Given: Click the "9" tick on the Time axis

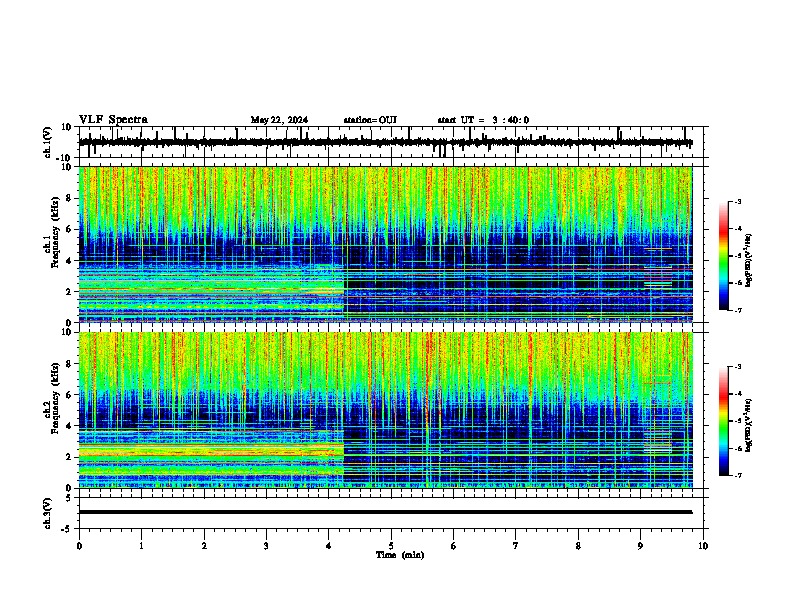Looking at the screenshot, I should click(640, 546).
